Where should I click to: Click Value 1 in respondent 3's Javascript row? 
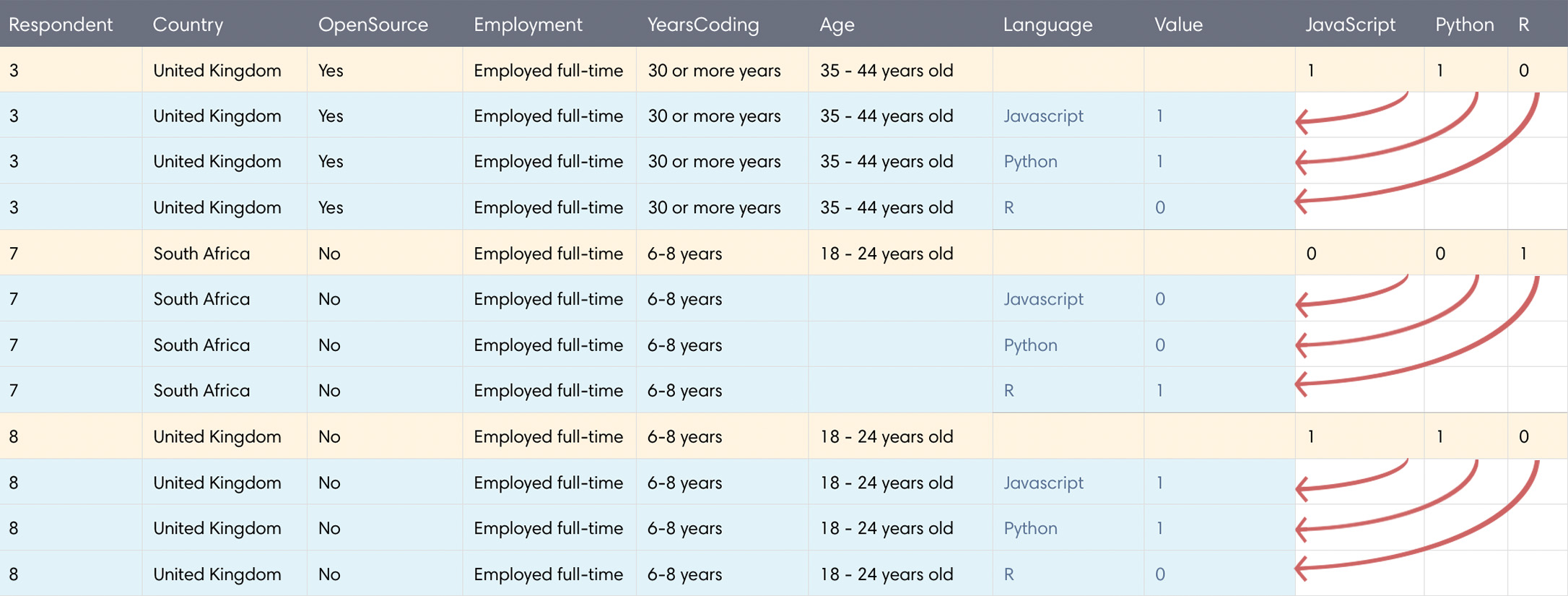pos(1159,116)
